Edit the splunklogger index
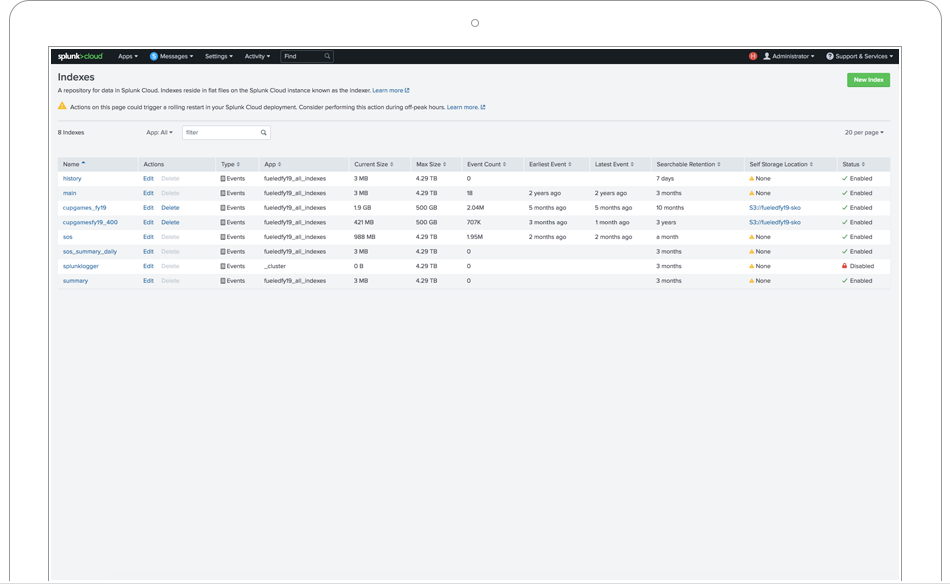This screenshot has height=584, width=950. tap(148, 266)
